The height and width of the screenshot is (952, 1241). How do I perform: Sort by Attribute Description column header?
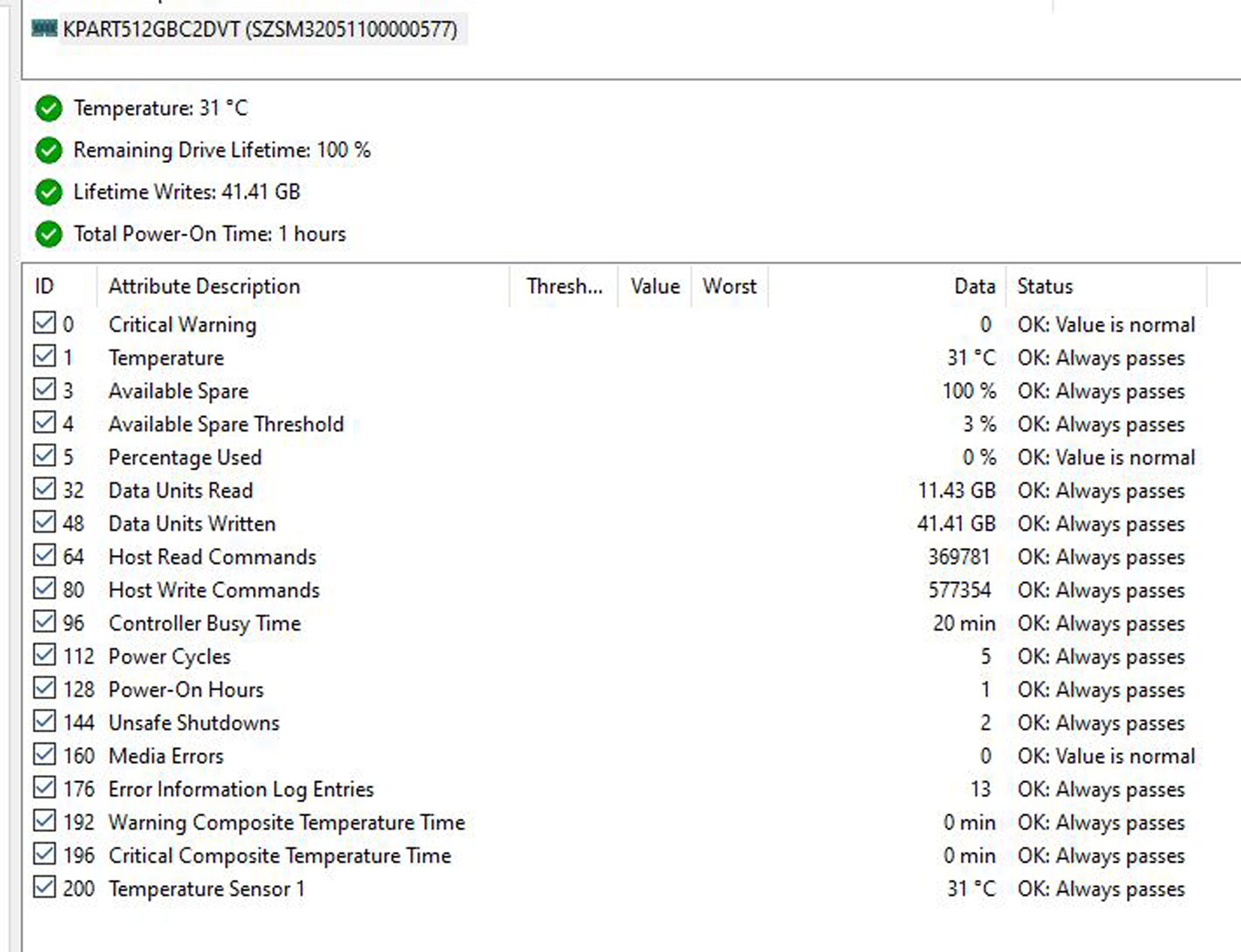pyautogui.click(x=303, y=286)
